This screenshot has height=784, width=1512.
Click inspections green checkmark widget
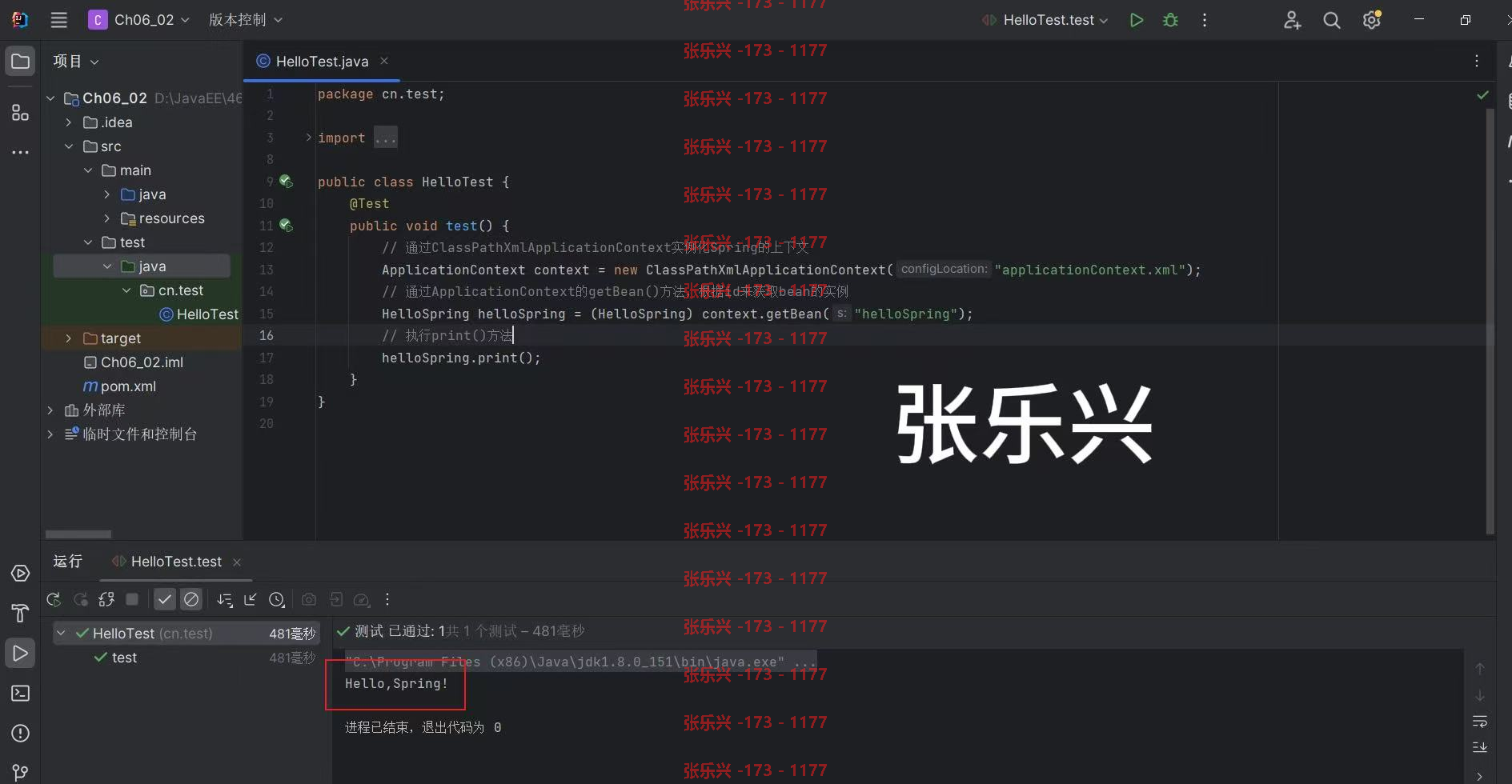point(1482,94)
